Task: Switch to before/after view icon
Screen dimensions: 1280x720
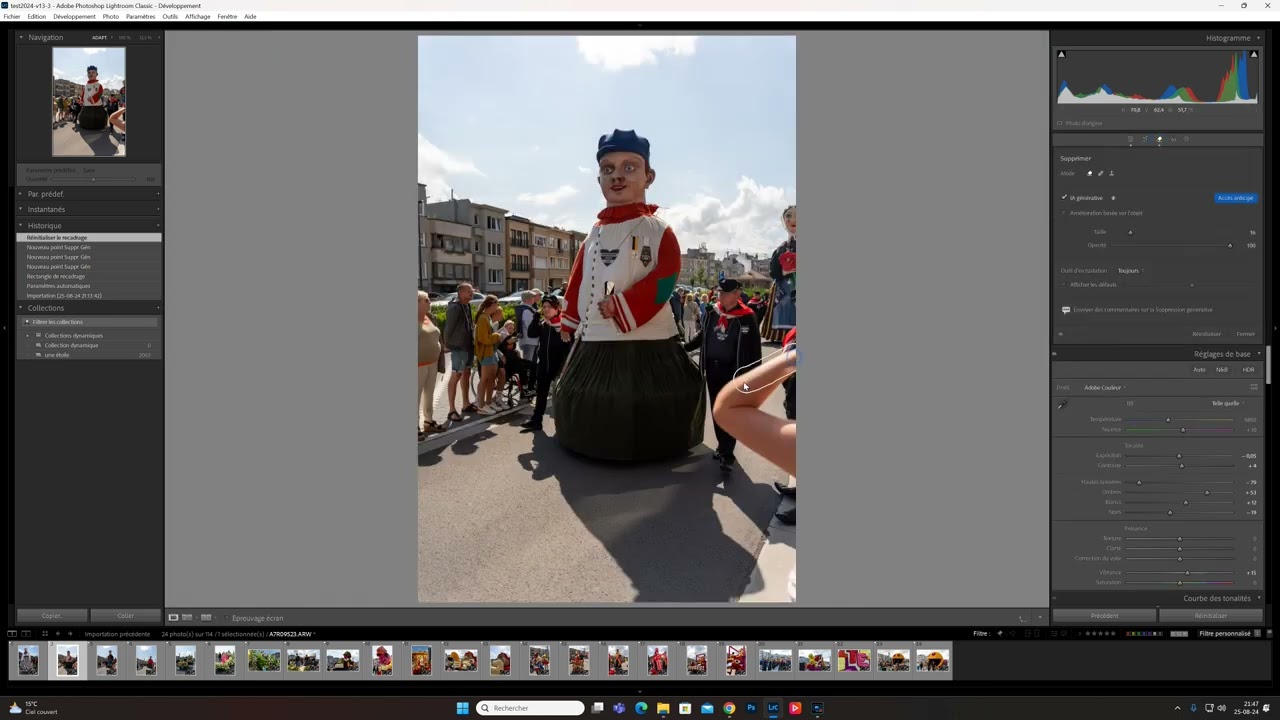Action: [205, 618]
